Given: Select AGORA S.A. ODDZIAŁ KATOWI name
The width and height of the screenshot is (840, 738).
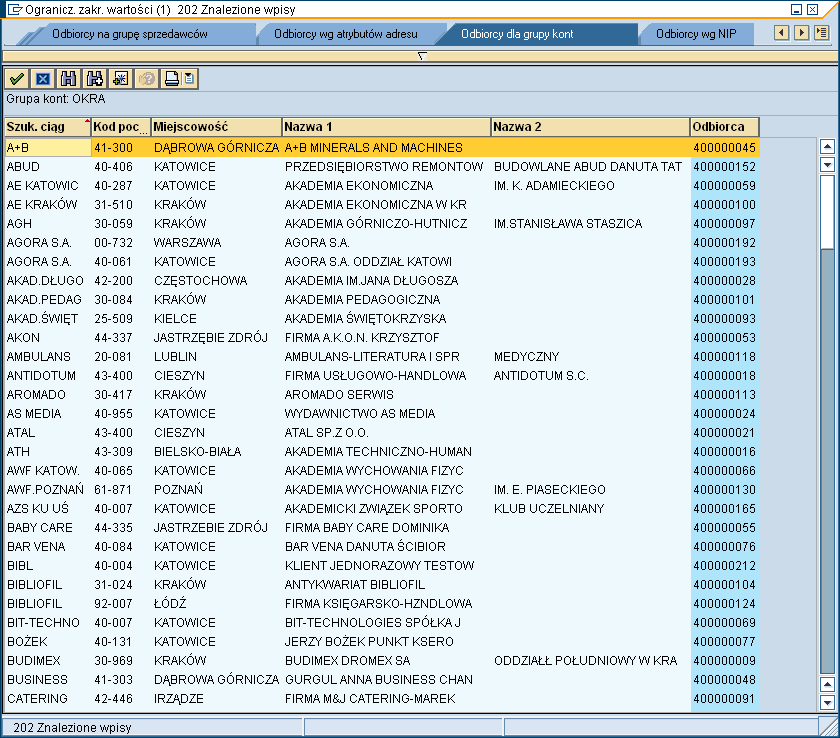Looking at the screenshot, I should (x=368, y=261).
